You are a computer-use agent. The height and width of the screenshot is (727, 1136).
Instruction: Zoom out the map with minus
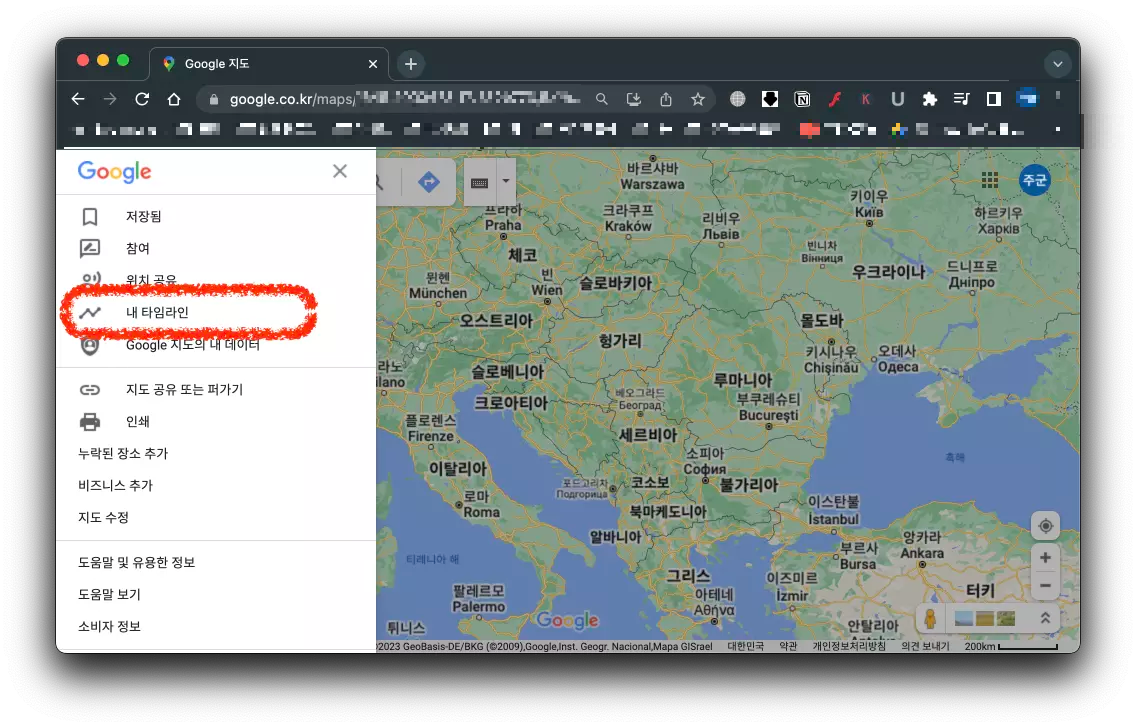coord(1045,586)
